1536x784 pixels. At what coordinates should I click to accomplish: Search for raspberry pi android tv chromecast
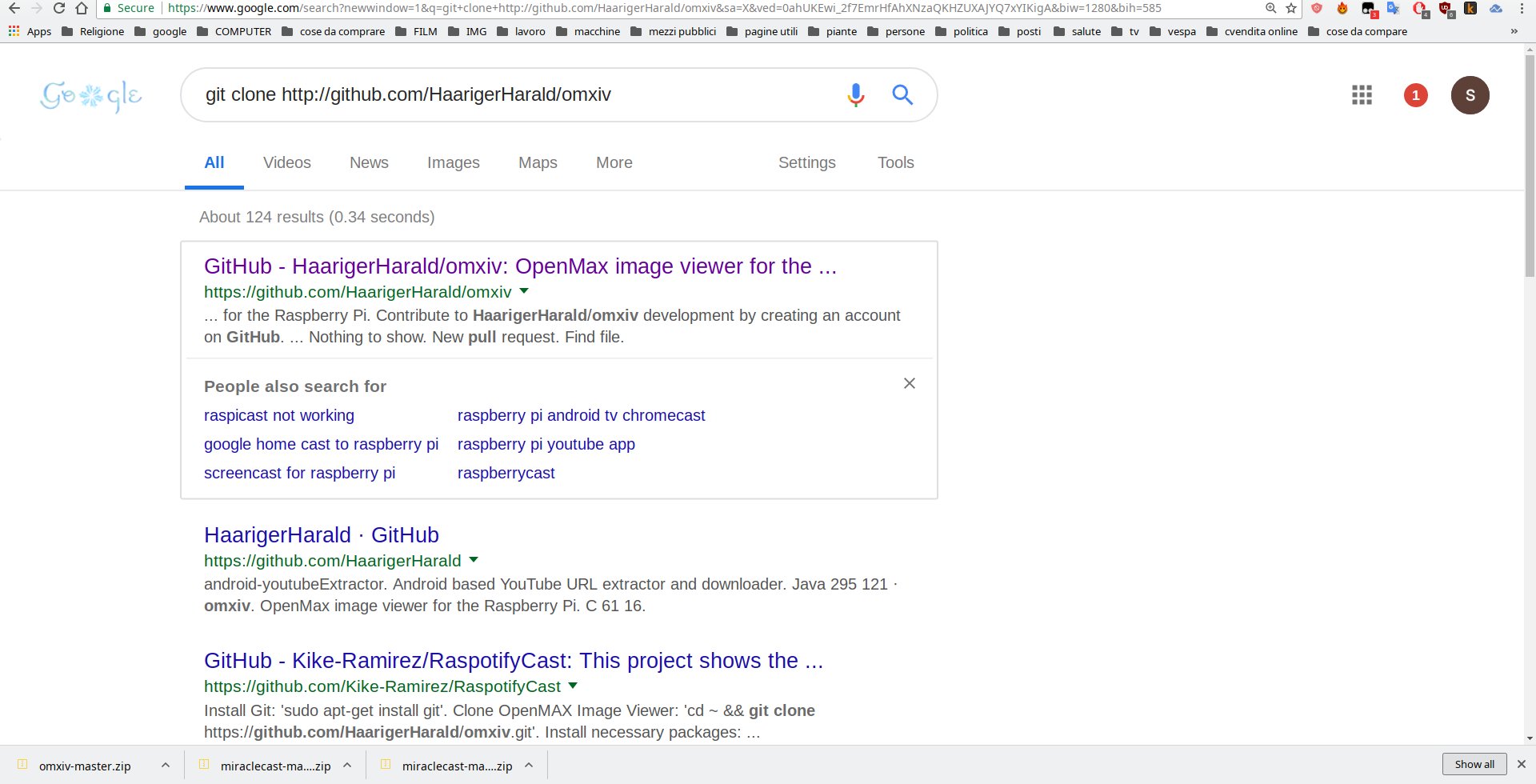(x=581, y=415)
